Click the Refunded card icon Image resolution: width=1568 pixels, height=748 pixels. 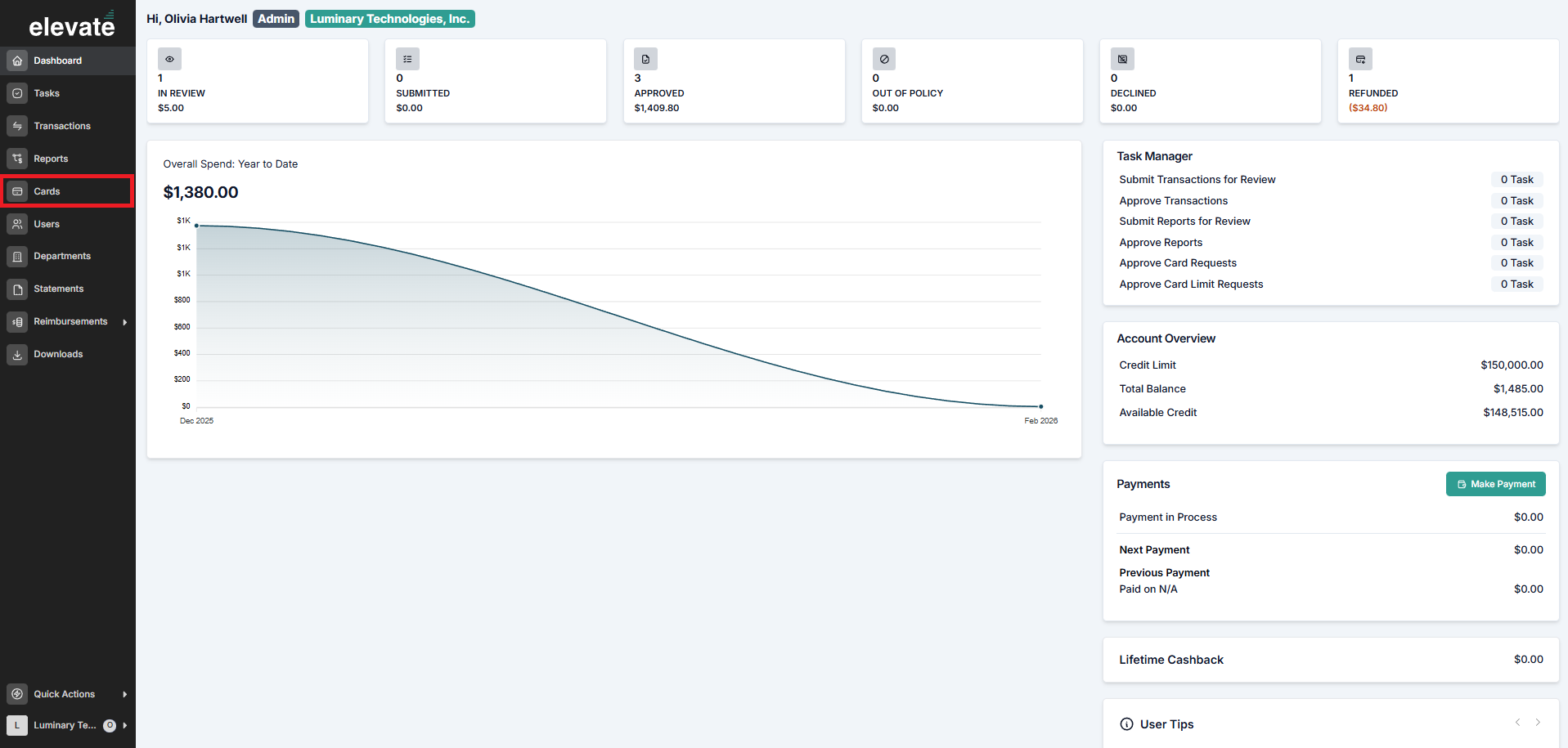pos(1360,59)
